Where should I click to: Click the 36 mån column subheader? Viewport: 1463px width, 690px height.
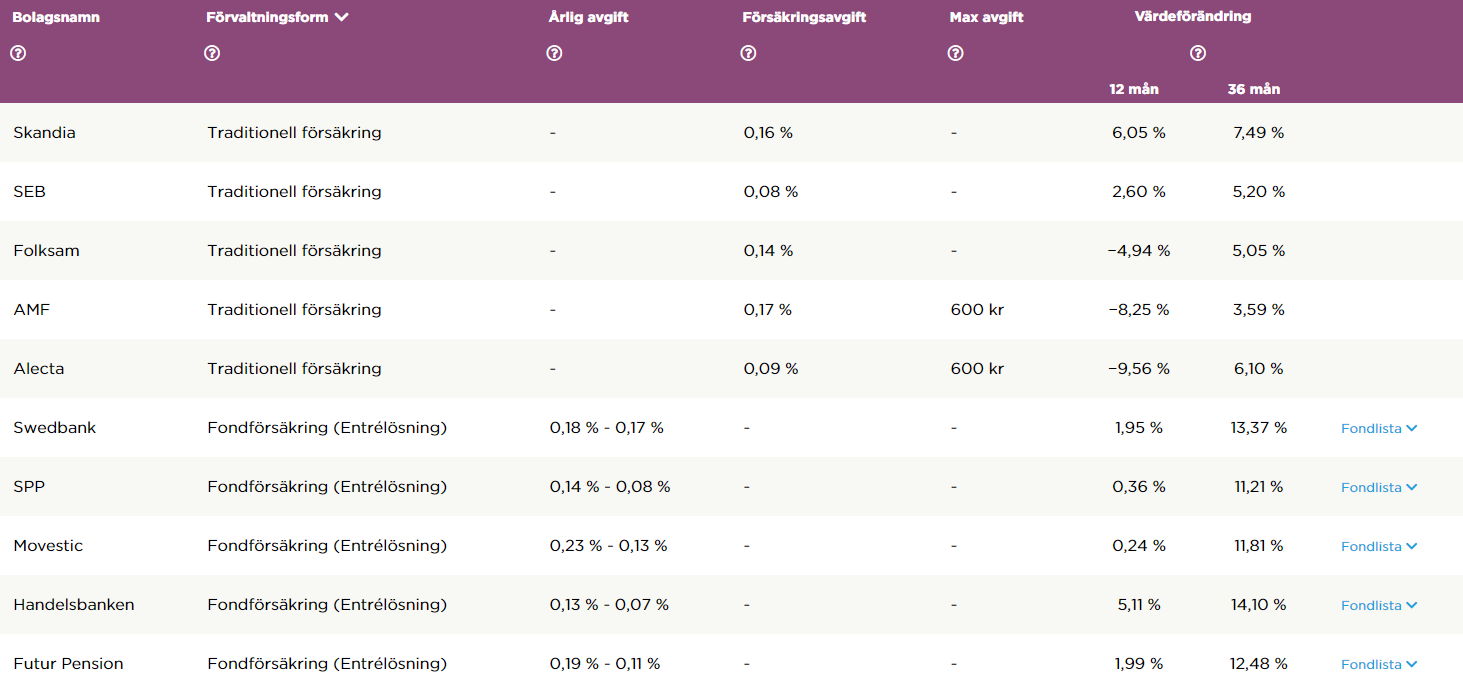1253,89
